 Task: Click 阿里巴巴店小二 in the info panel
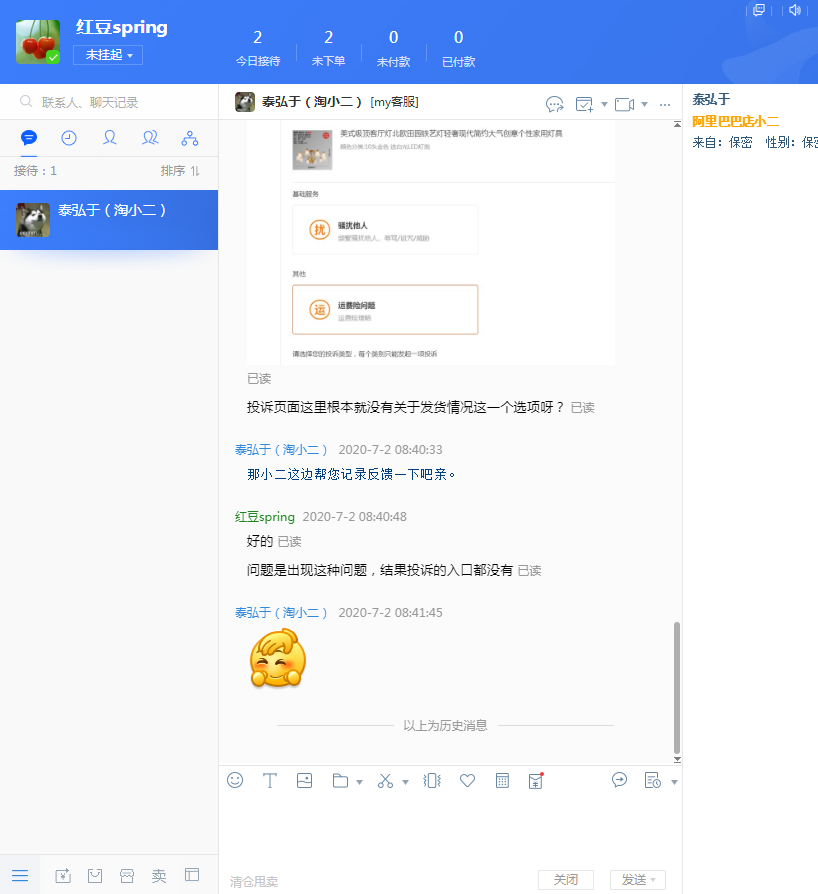click(x=735, y=121)
